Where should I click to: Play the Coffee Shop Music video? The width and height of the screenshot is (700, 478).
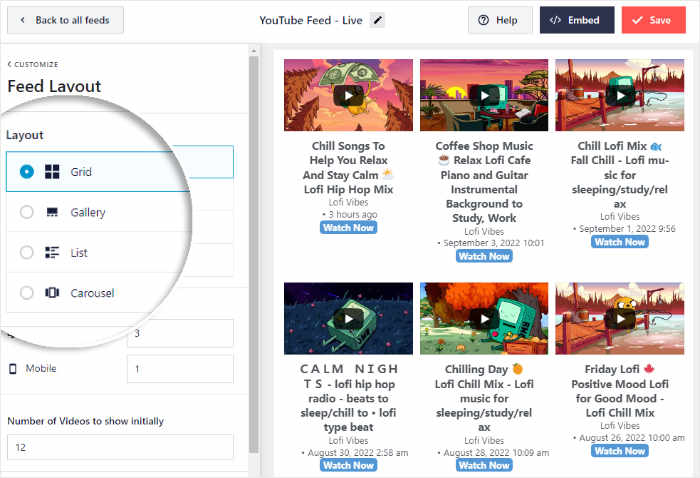tap(484, 95)
